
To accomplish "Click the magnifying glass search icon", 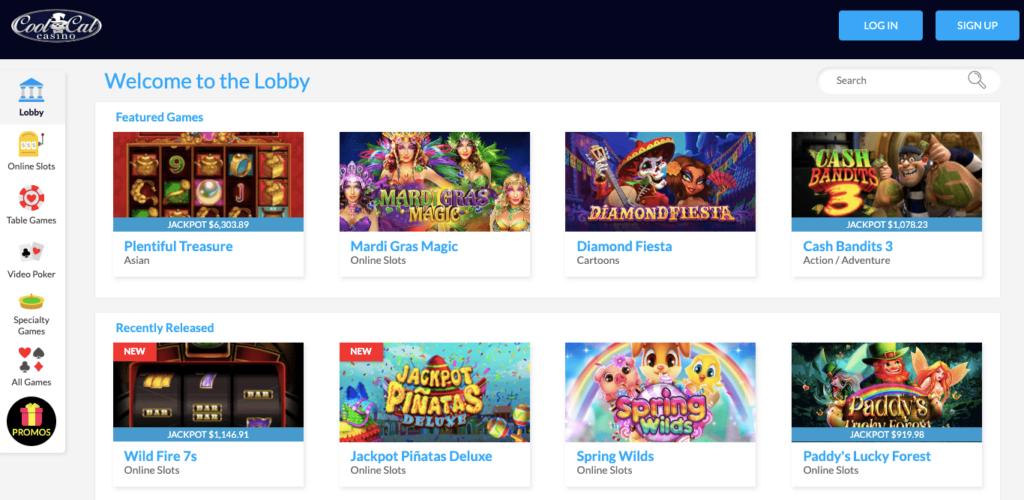I will point(977,80).
